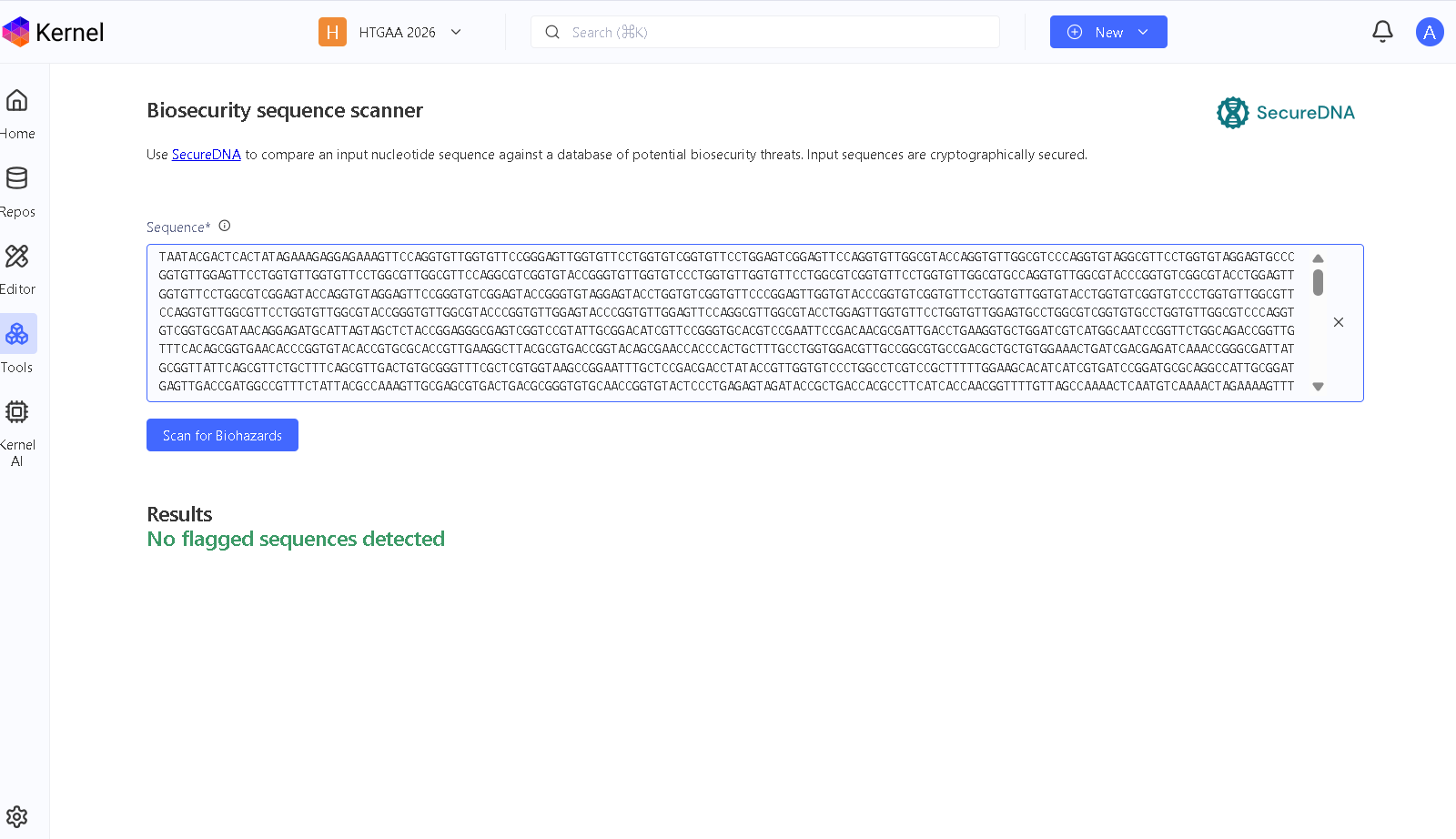Open the Home sidebar icon
The image size is (1456, 839).
16,100
